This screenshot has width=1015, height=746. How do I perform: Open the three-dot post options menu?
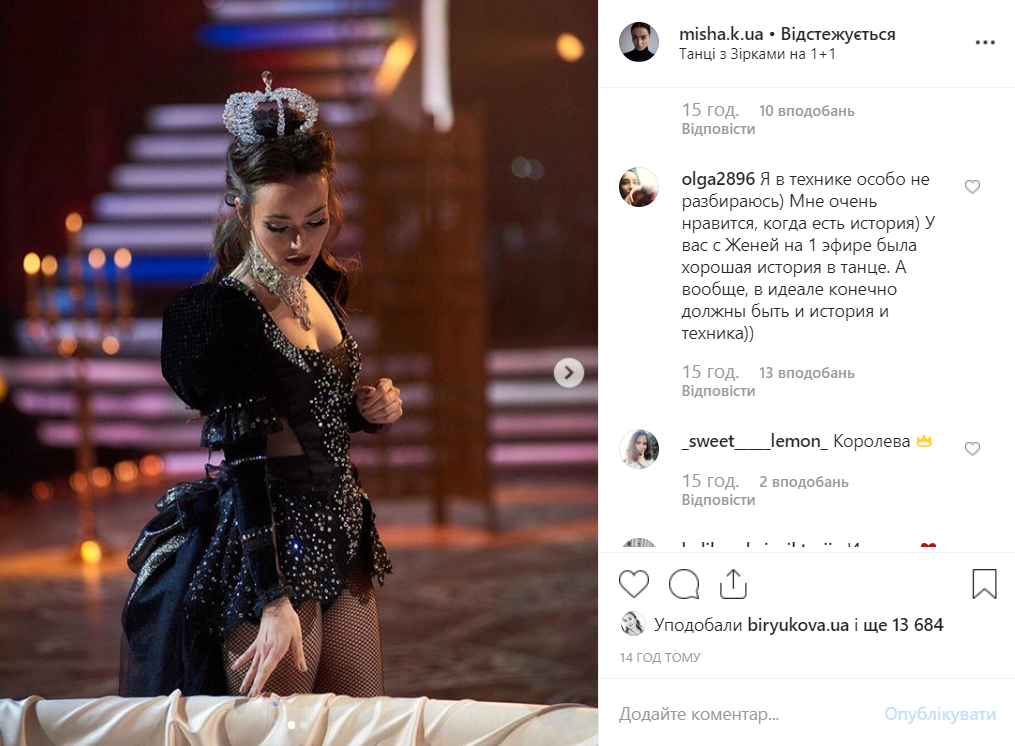pos(985,43)
